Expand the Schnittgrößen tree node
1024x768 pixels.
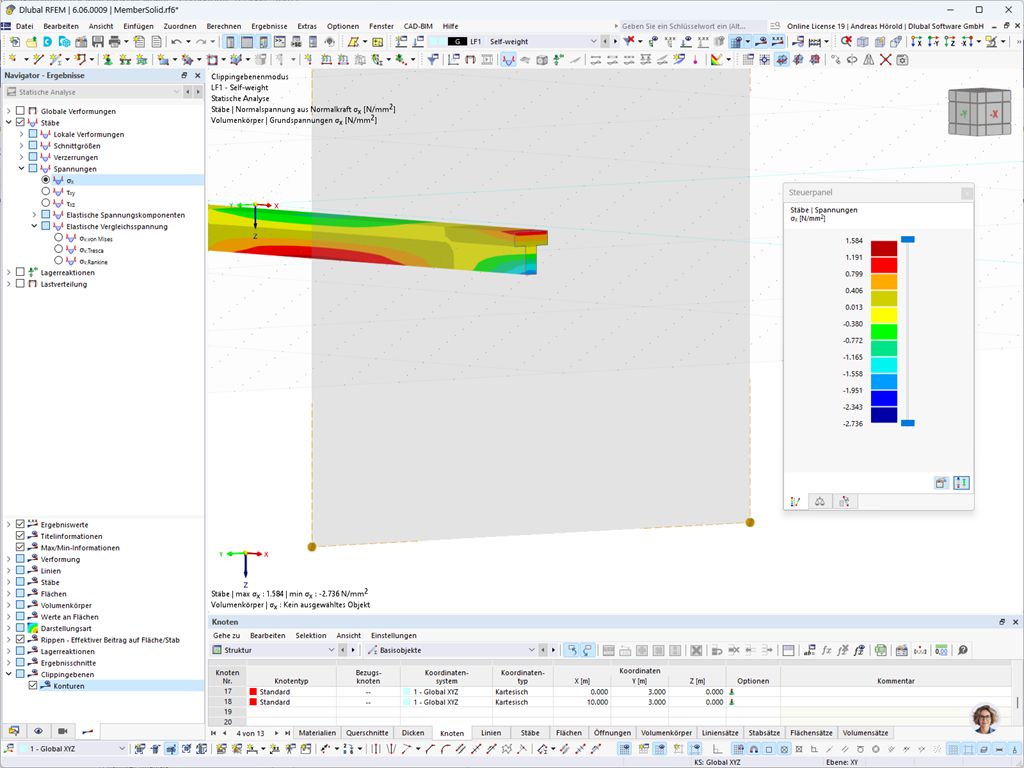click(21, 146)
